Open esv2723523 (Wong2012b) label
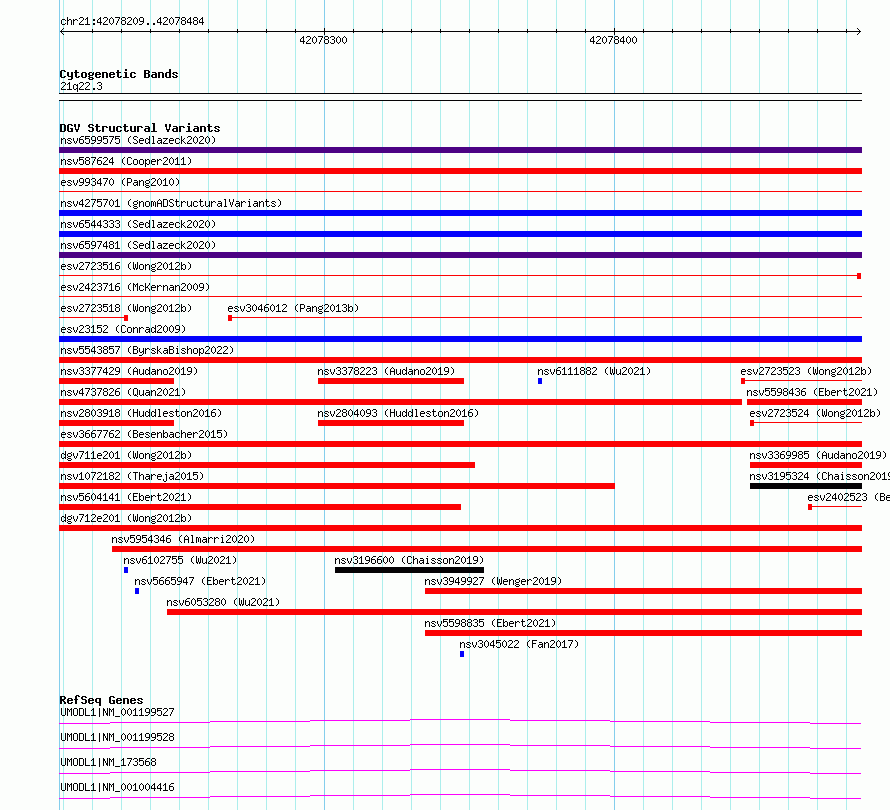 coord(806,371)
